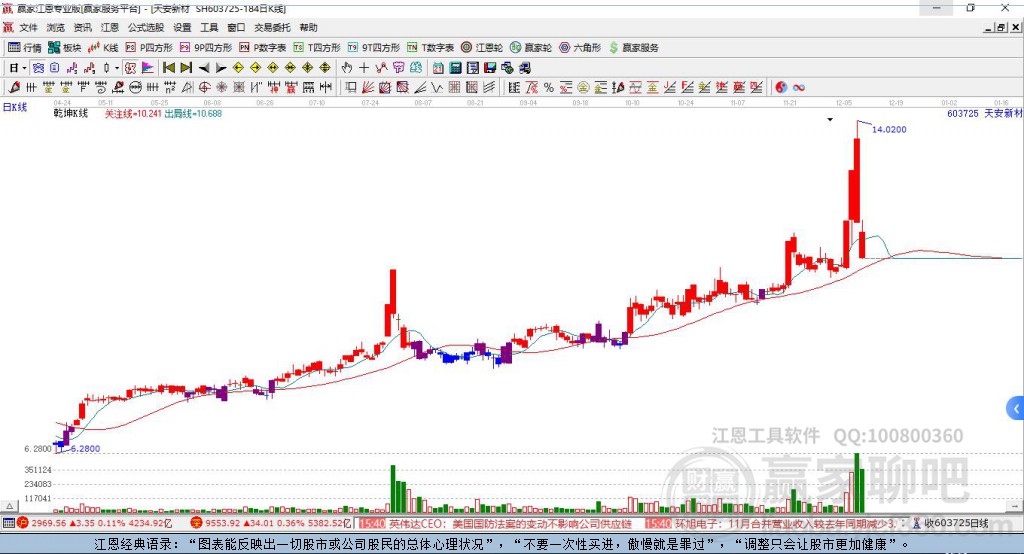
Task: Select the zigzag wave line tool
Action: click(x=437, y=88)
